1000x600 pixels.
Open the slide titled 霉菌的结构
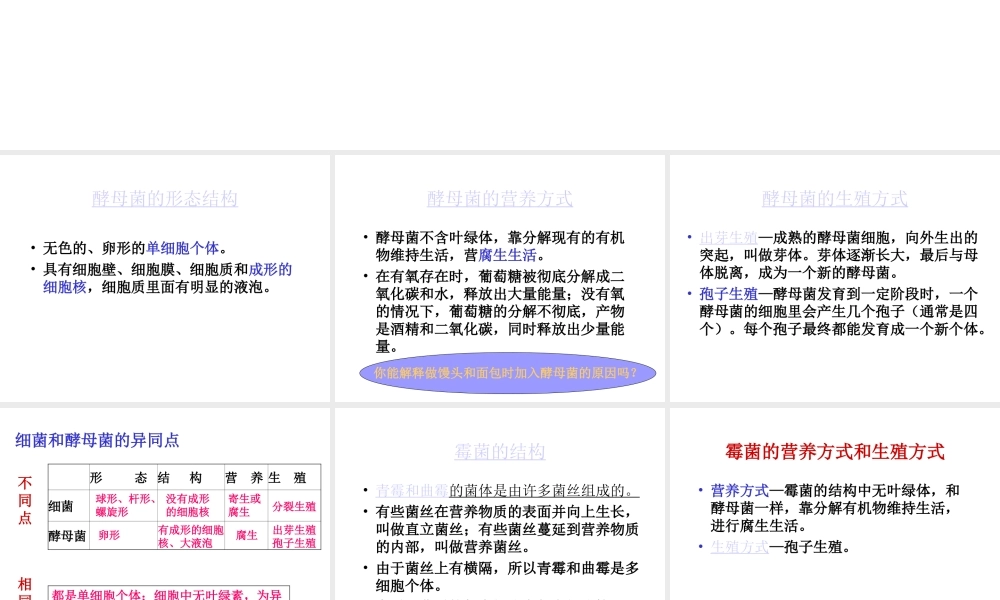500,451
